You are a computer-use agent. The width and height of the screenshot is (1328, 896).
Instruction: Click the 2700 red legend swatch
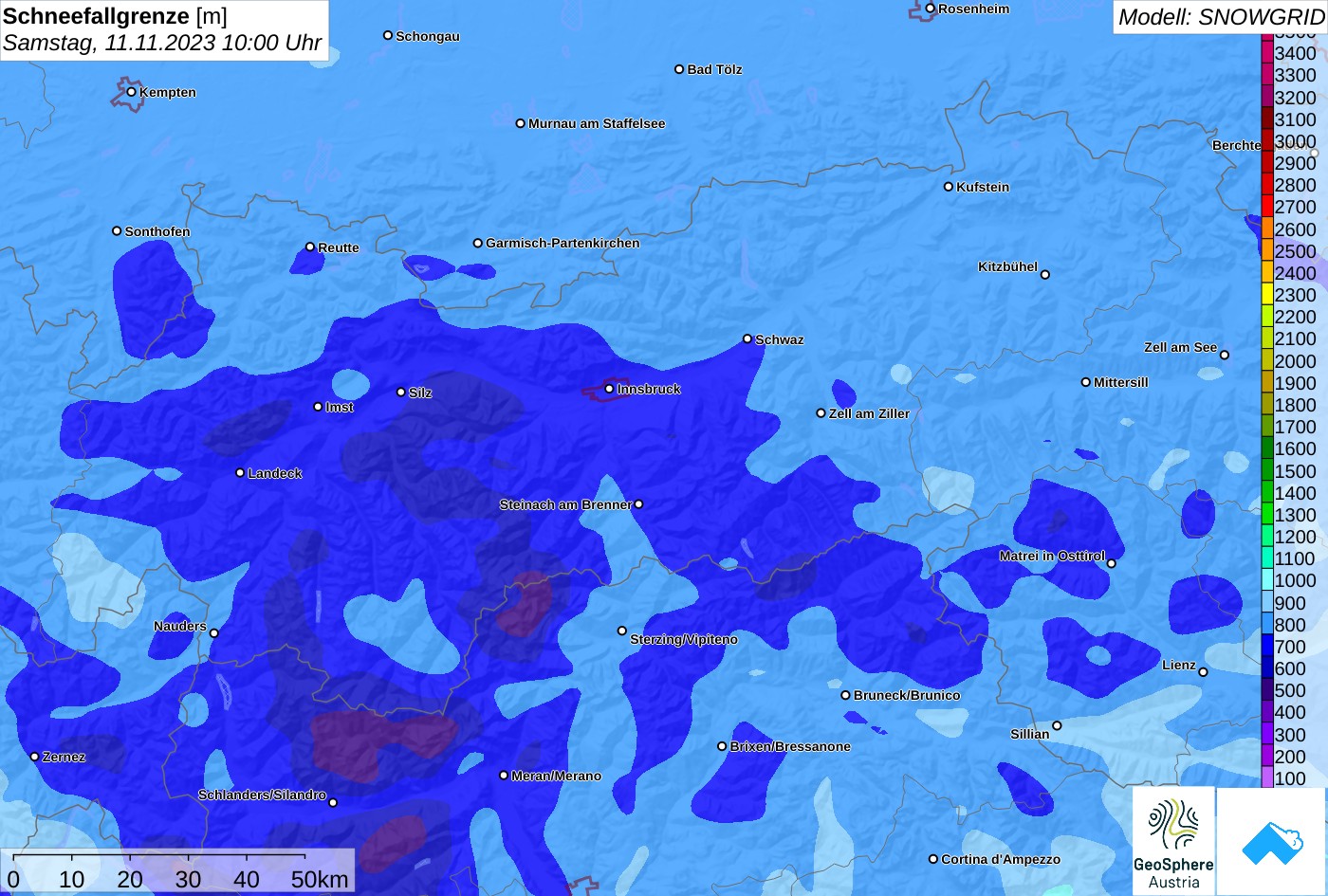pyautogui.click(x=1267, y=207)
